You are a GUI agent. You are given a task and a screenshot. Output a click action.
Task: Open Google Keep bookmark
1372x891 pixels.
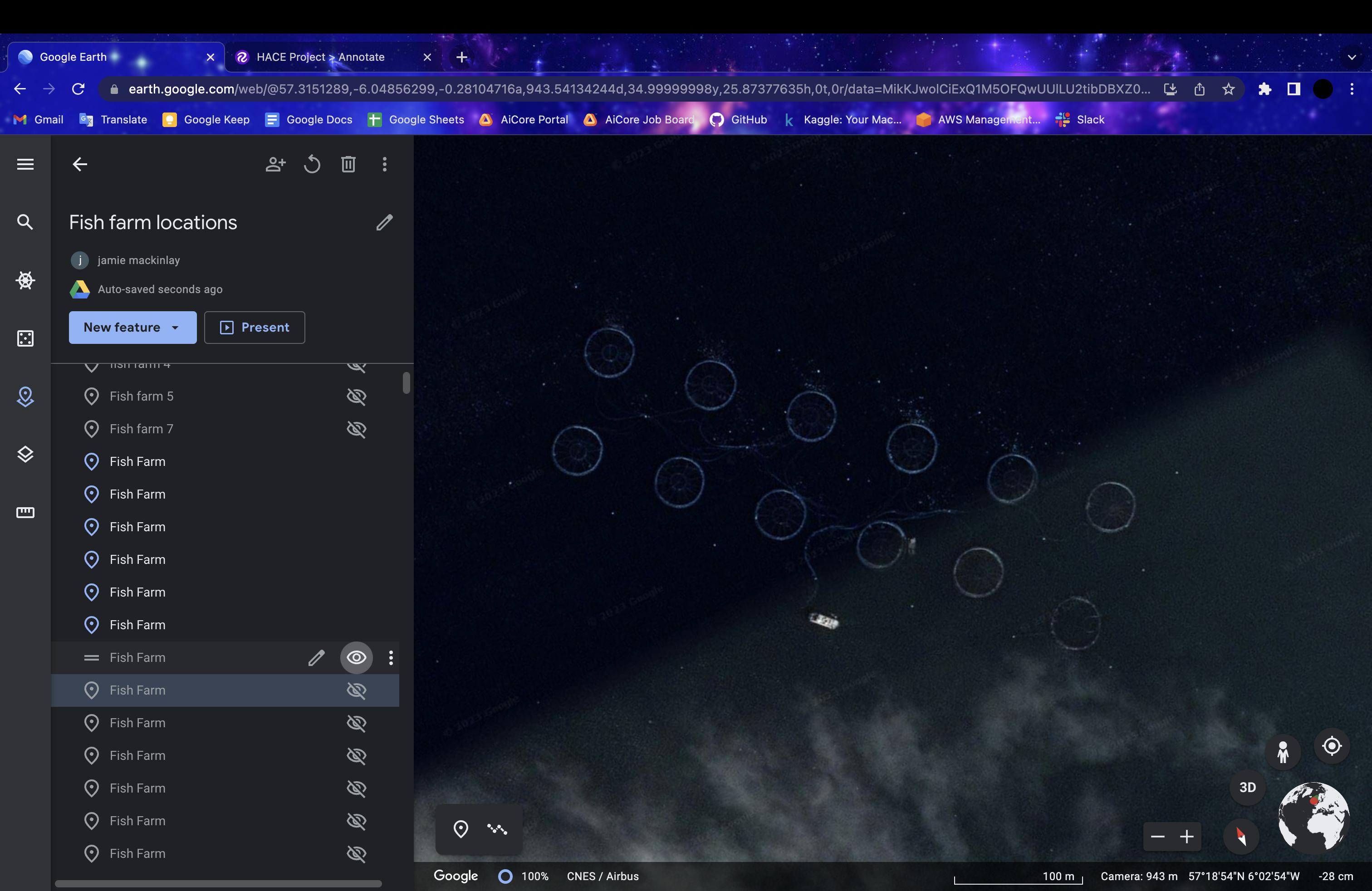coord(206,119)
